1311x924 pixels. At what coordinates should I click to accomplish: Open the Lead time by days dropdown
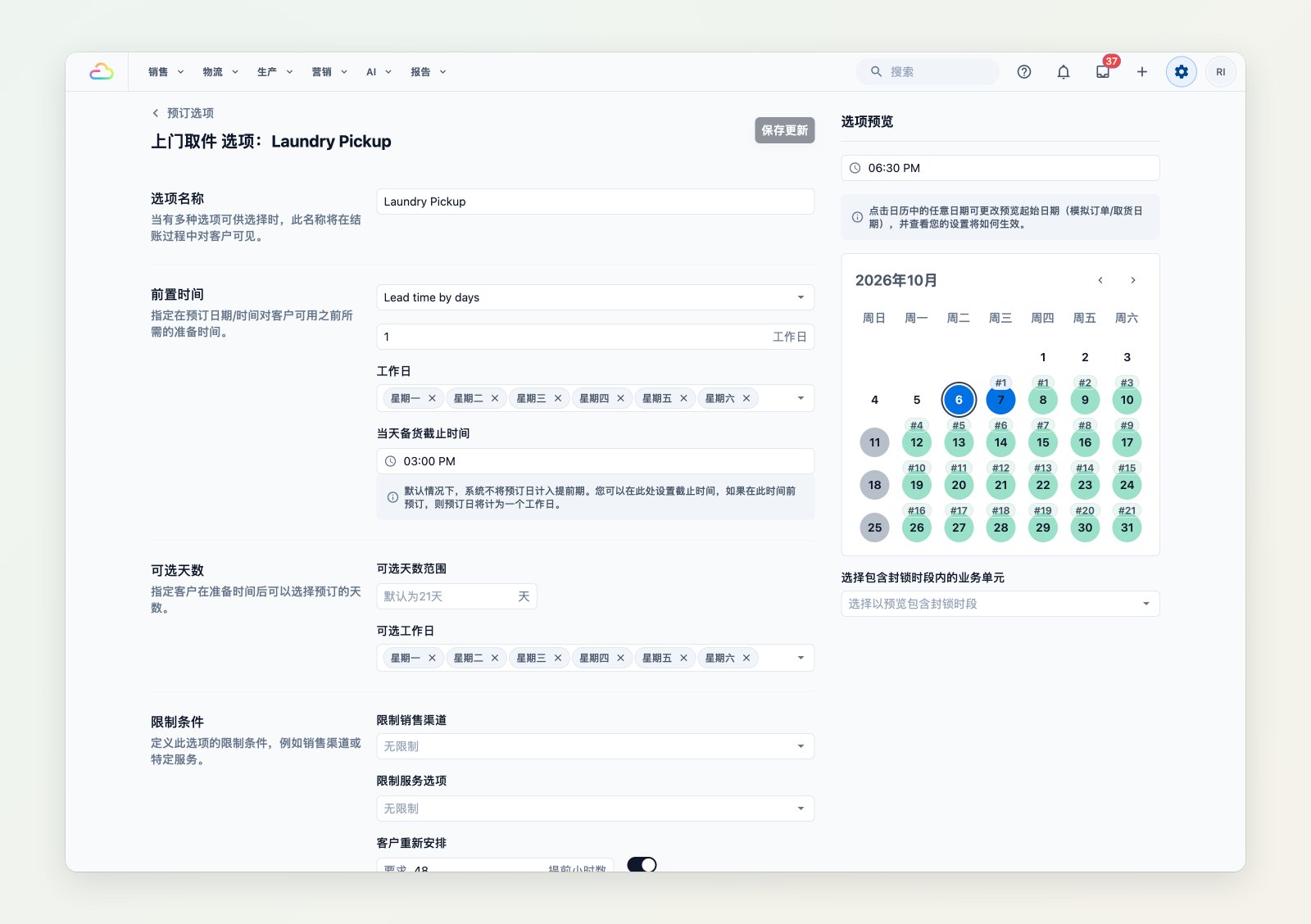click(596, 297)
